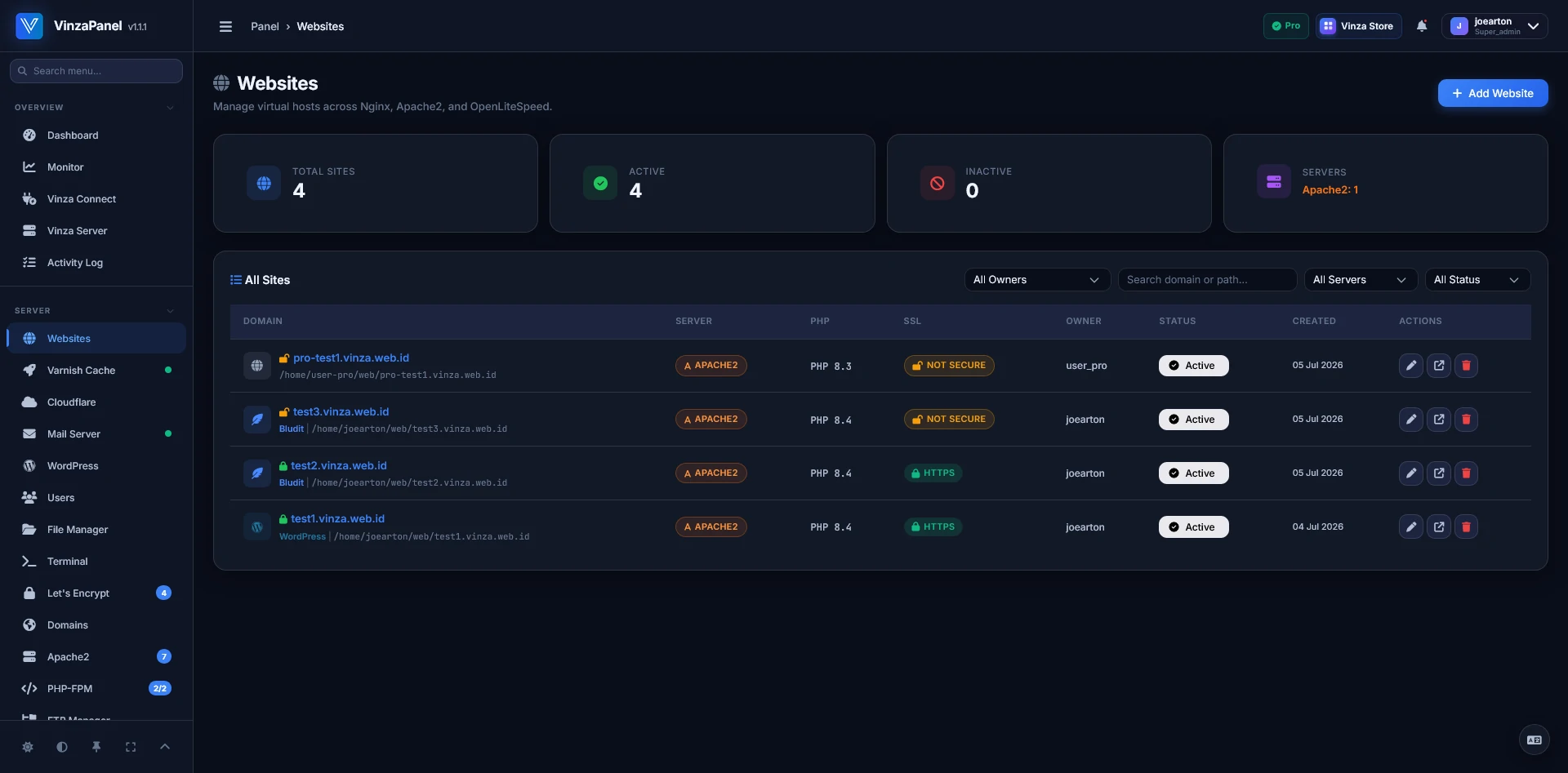The height and width of the screenshot is (773, 1568).
Task: Open pro-test1.vinza.web.id domain link
Action: pos(351,358)
